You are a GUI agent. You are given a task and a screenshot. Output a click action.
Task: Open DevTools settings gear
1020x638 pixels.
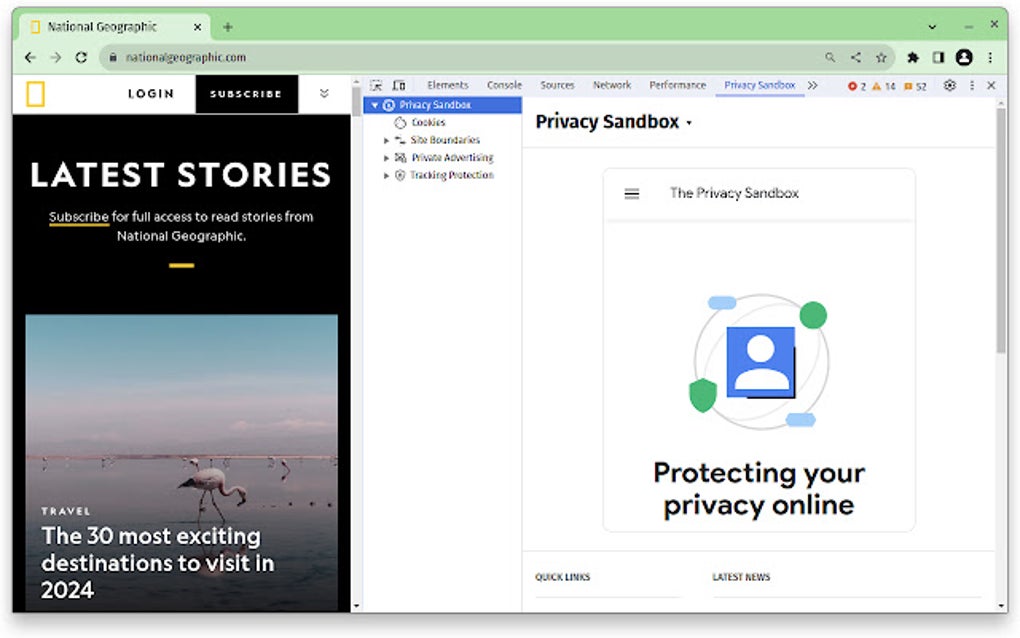949,86
